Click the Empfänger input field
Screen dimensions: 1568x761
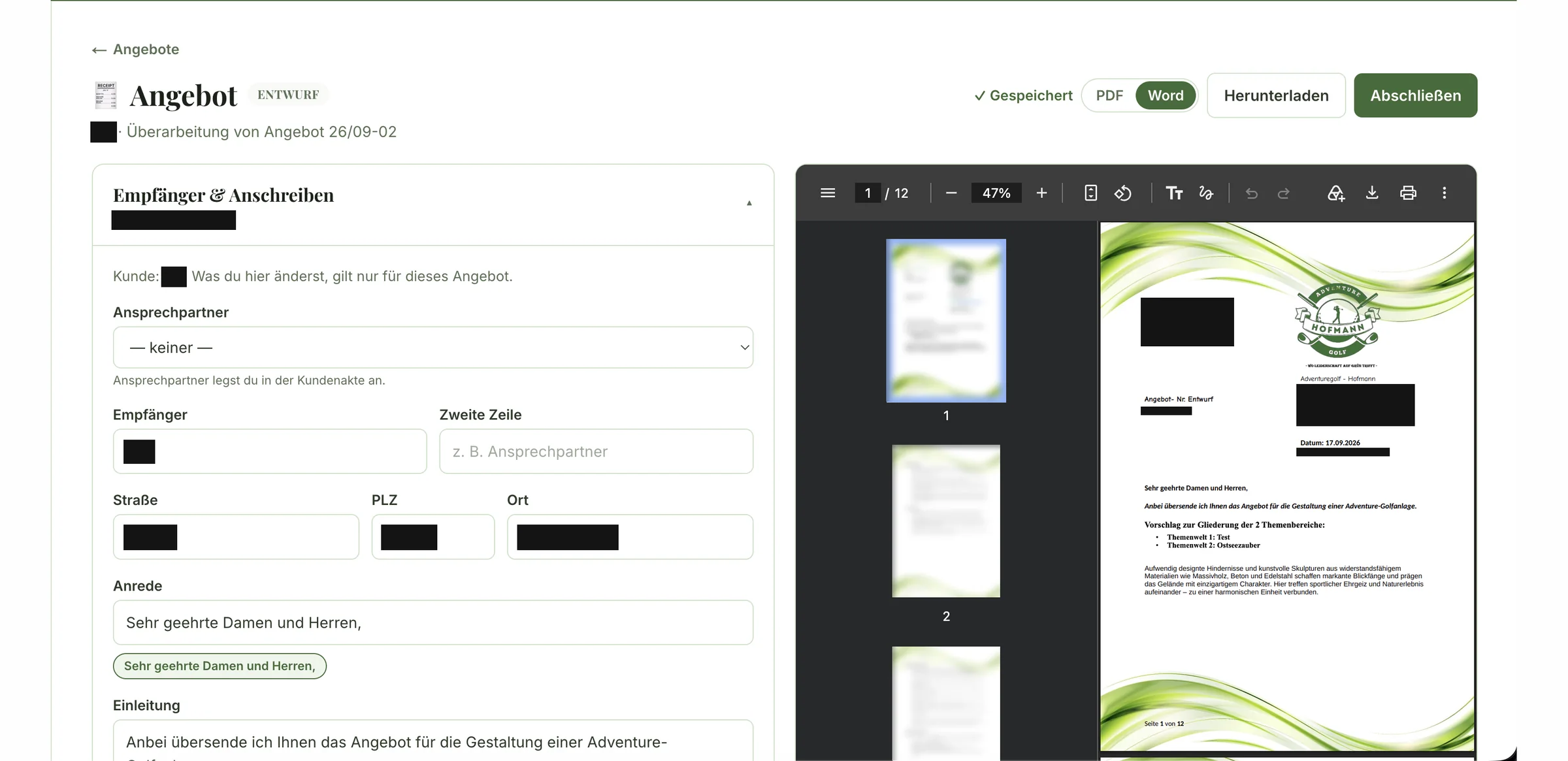tap(270, 451)
